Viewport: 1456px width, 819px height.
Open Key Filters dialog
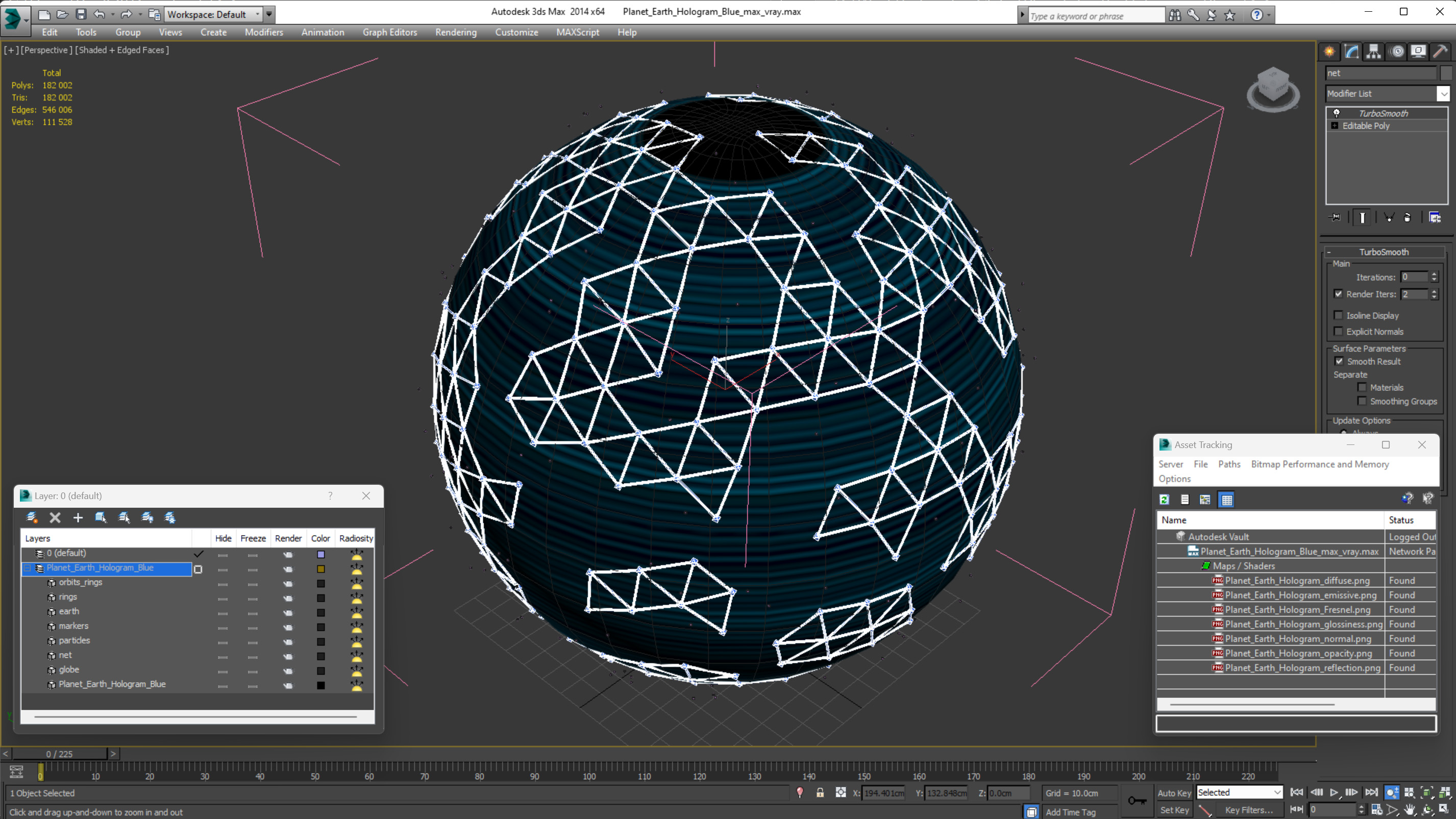(x=1249, y=810)
